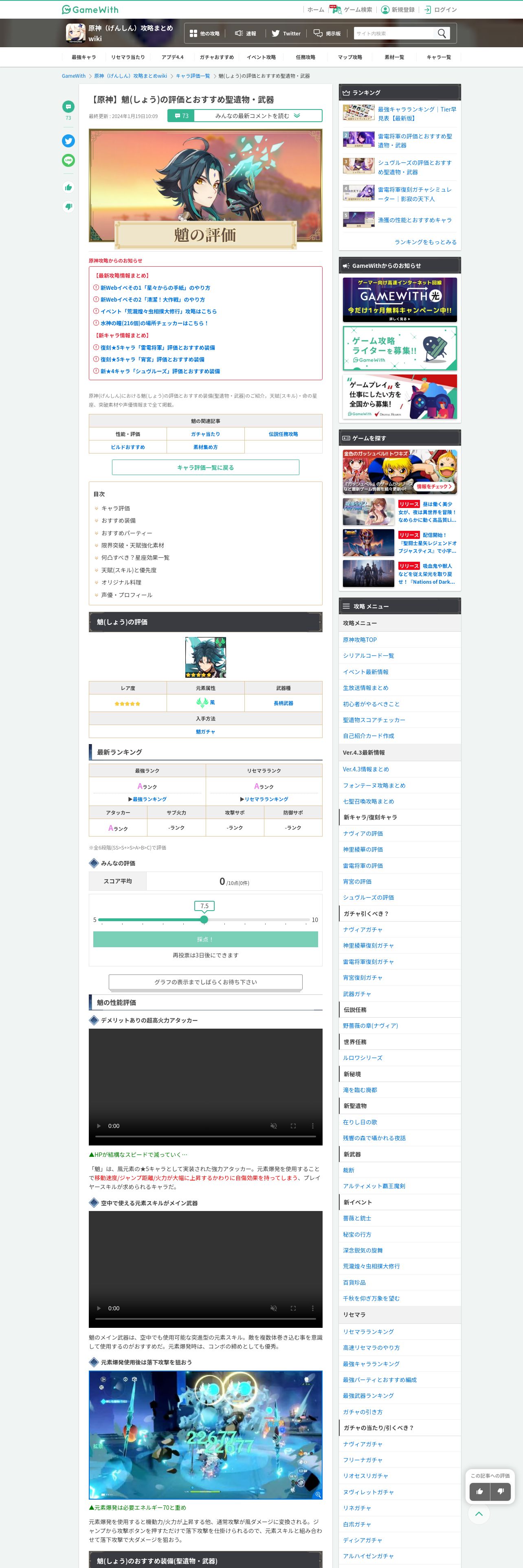Click the score slider handle at 7.5
The width and height of the screenshot is (523, 1568).
coord(204,920)
